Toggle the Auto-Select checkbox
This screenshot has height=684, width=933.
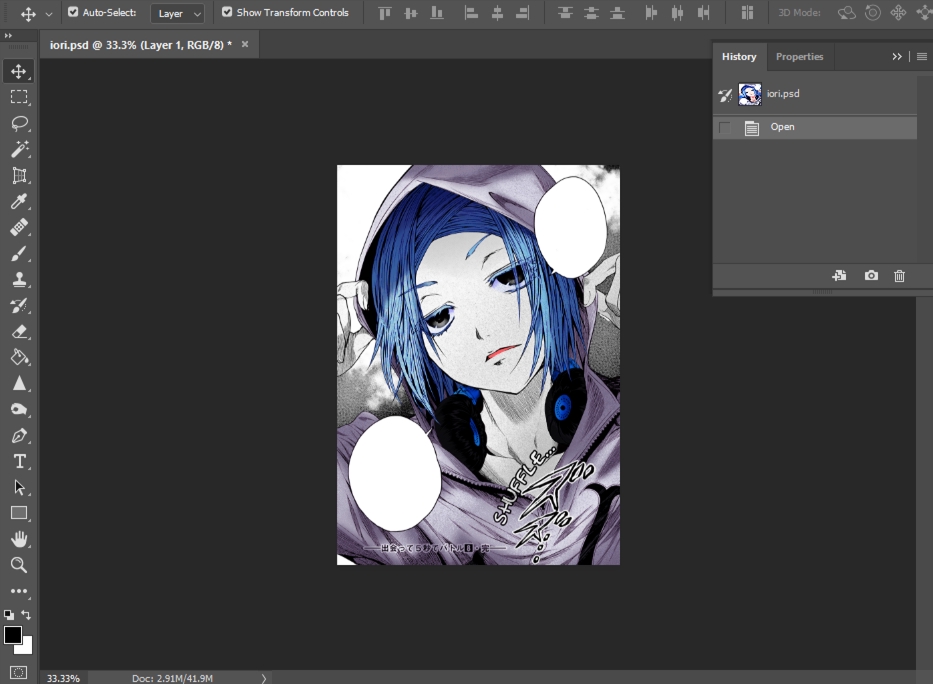(73, 13)
